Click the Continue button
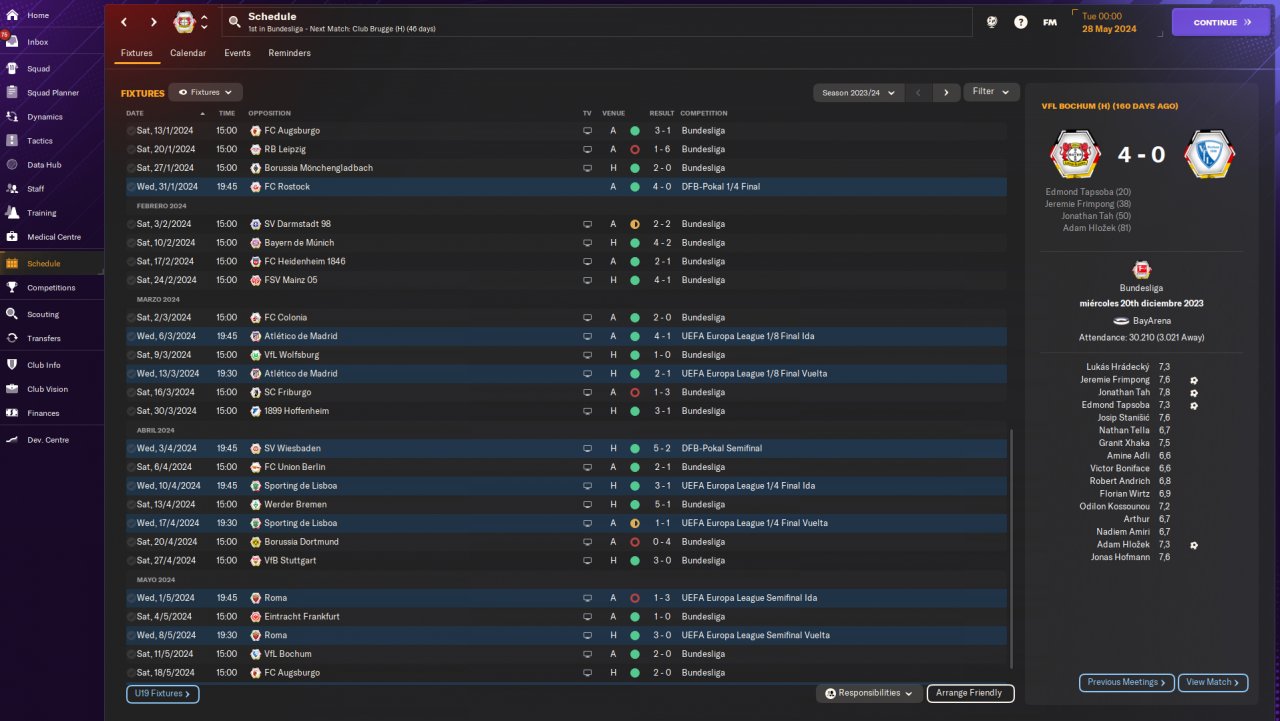Viewport: 1280px width, 721px height. tap(1220, 22)
